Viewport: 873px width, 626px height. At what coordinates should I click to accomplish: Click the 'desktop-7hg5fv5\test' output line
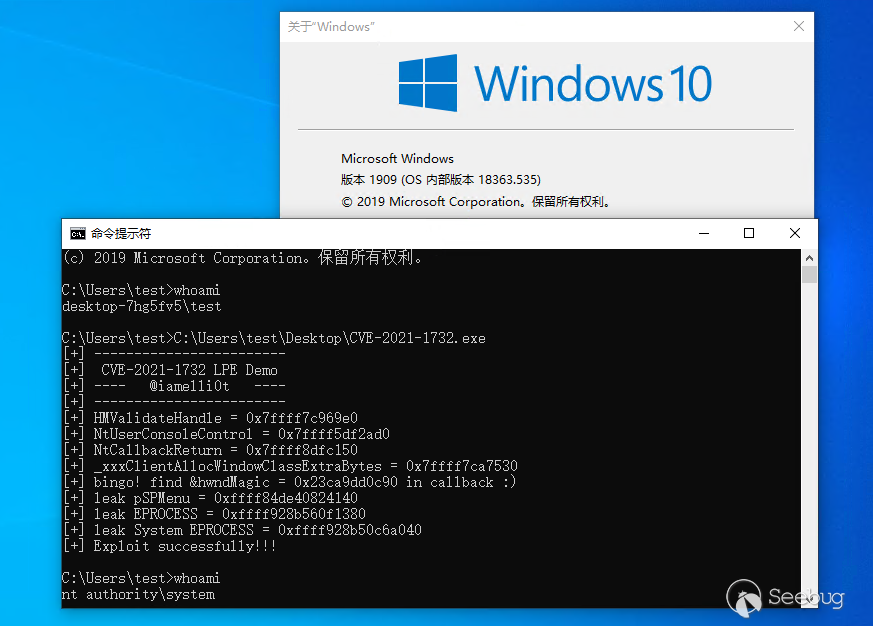point(141,306)
